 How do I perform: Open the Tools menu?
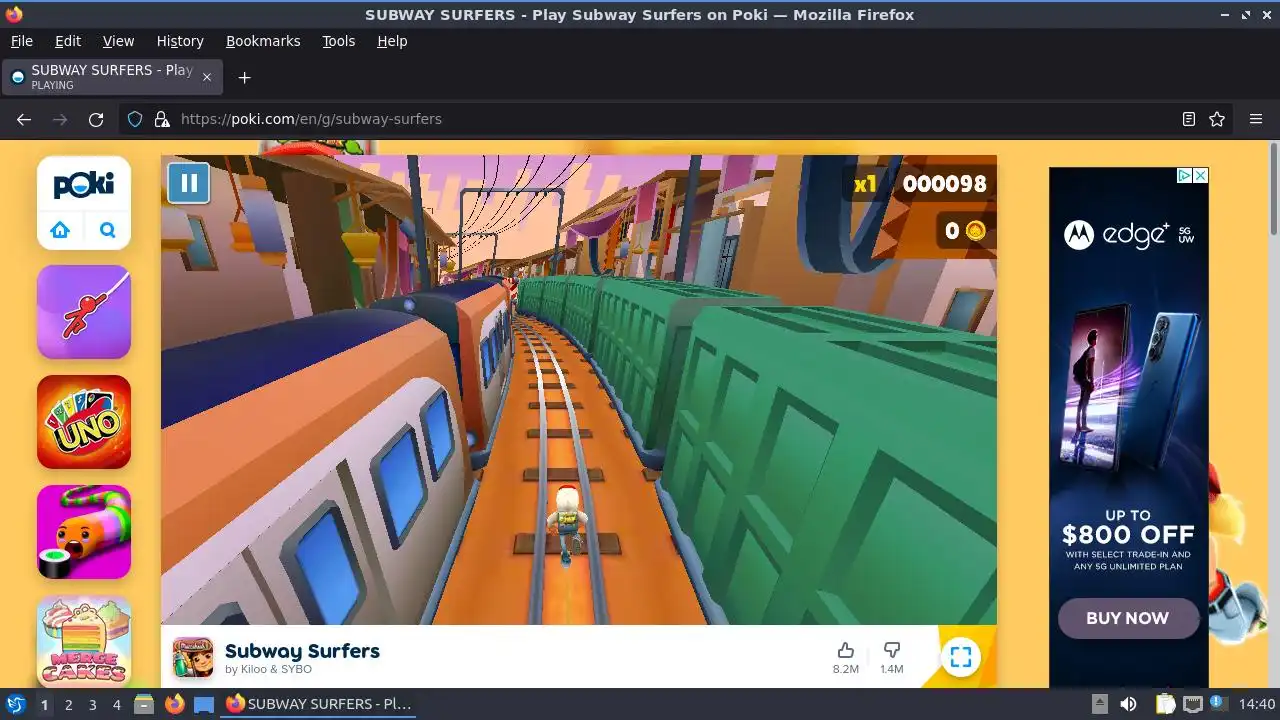(x=338, y=41)
